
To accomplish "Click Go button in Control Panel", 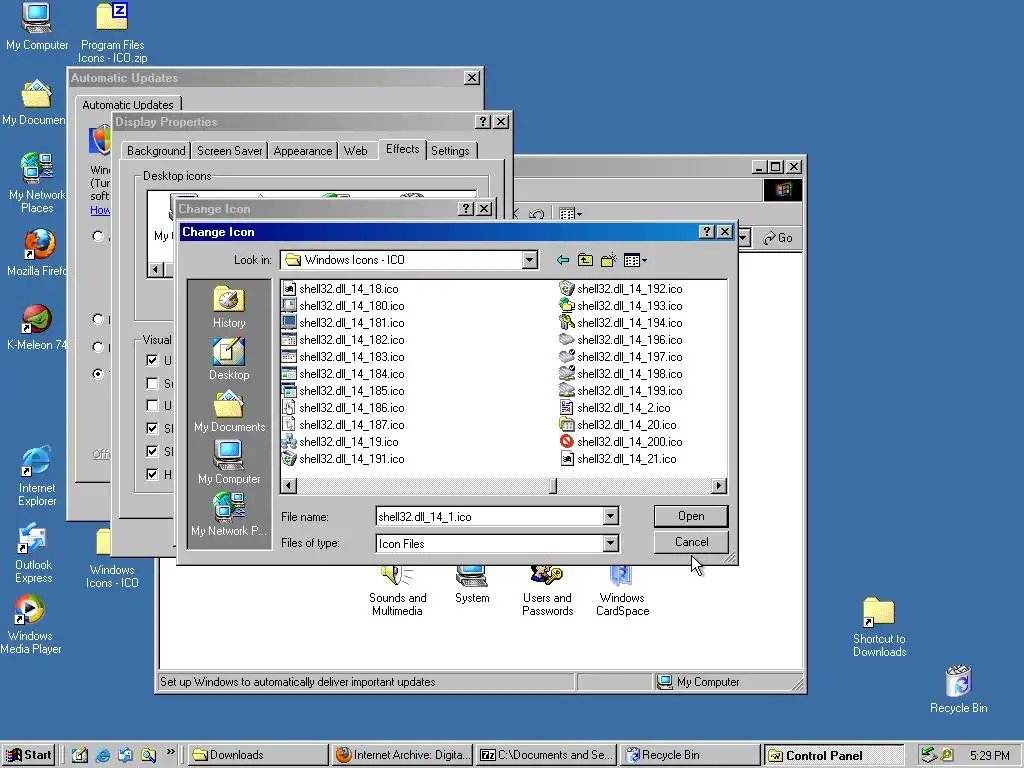I will 778,238.
